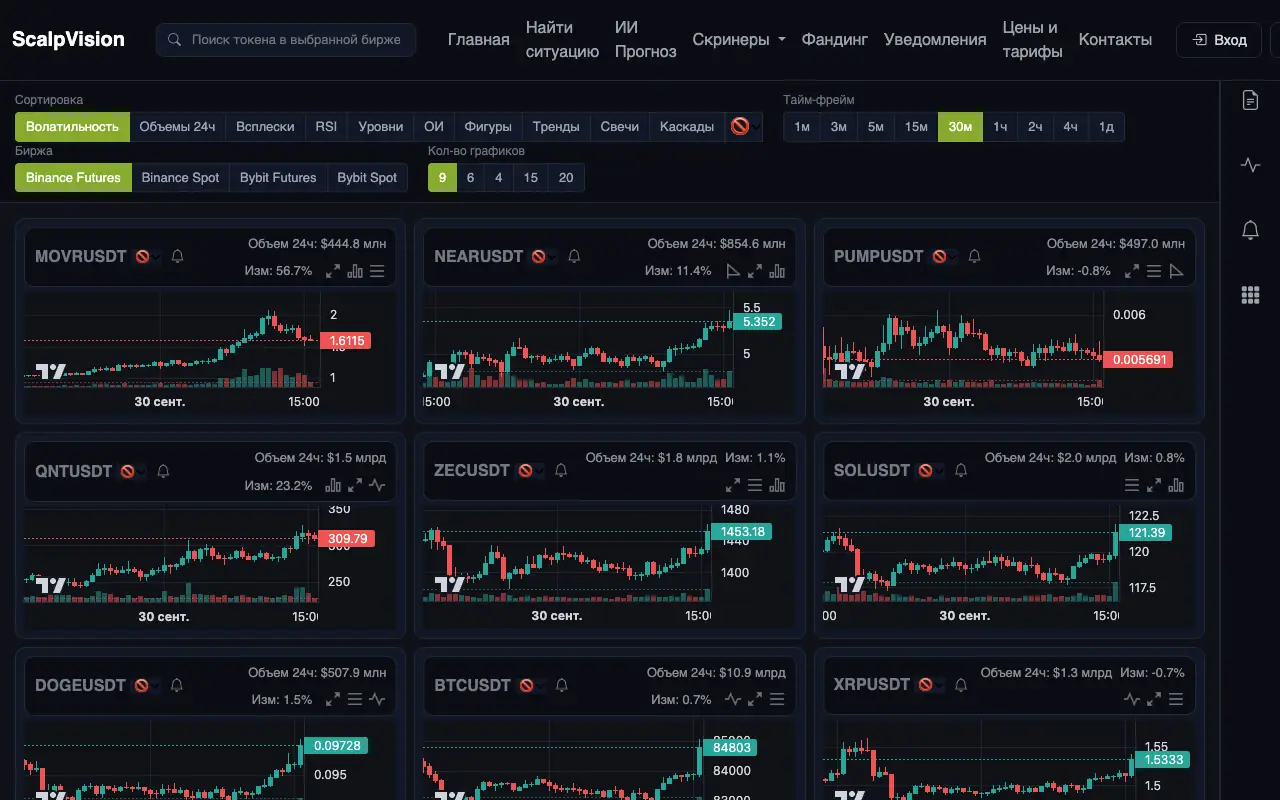Open the list menu icon on ZECUSDT

tap(755, 485)
